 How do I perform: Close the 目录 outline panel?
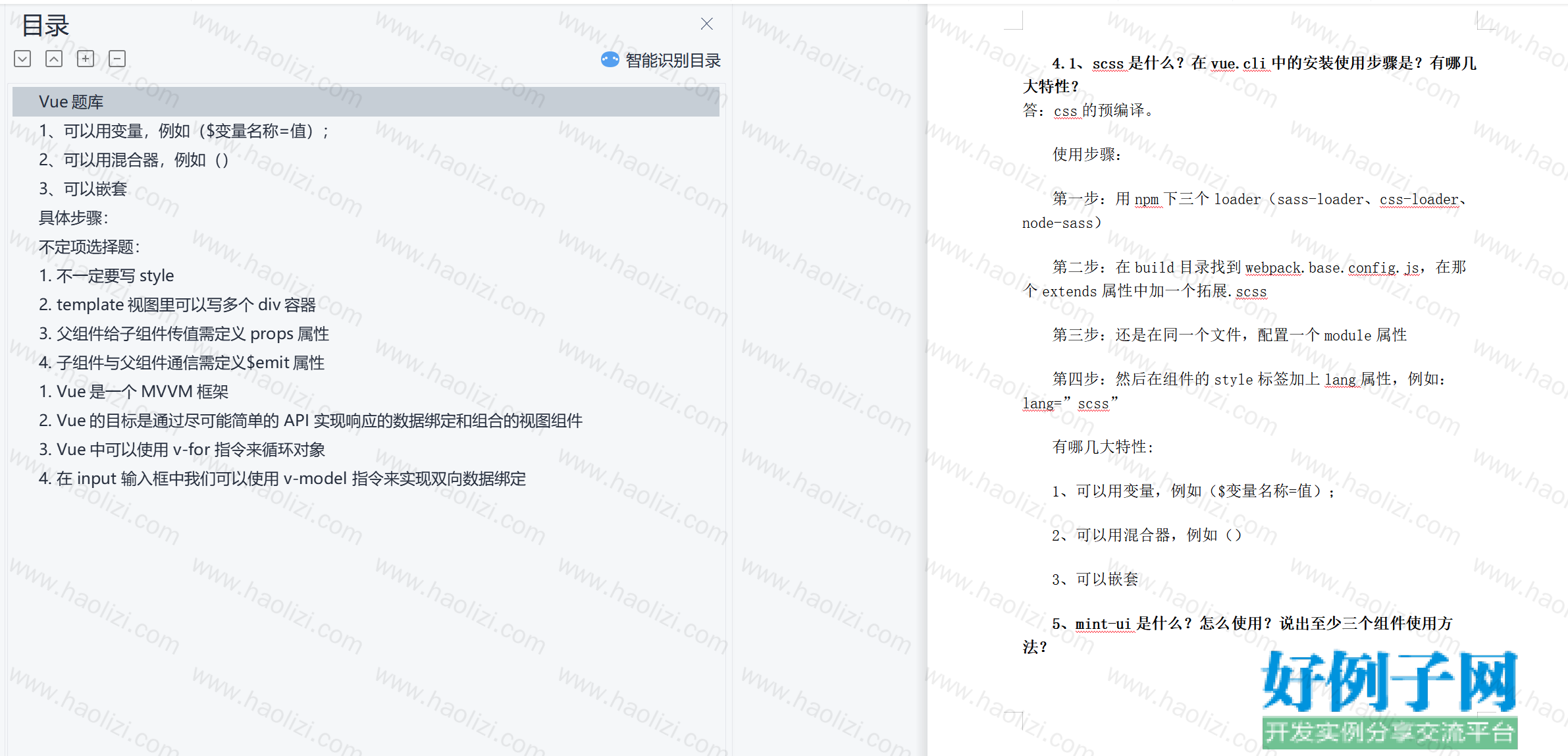point(707,24)
